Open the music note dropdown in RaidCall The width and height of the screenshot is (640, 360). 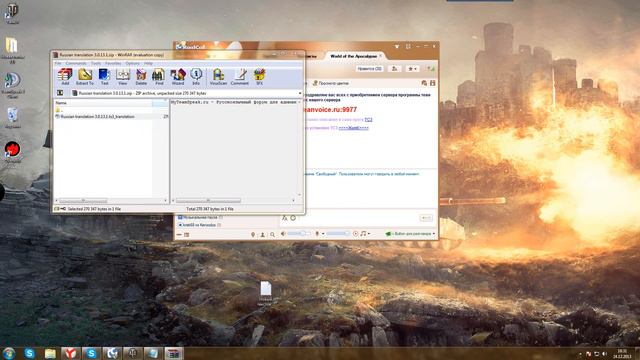[365, 234]
